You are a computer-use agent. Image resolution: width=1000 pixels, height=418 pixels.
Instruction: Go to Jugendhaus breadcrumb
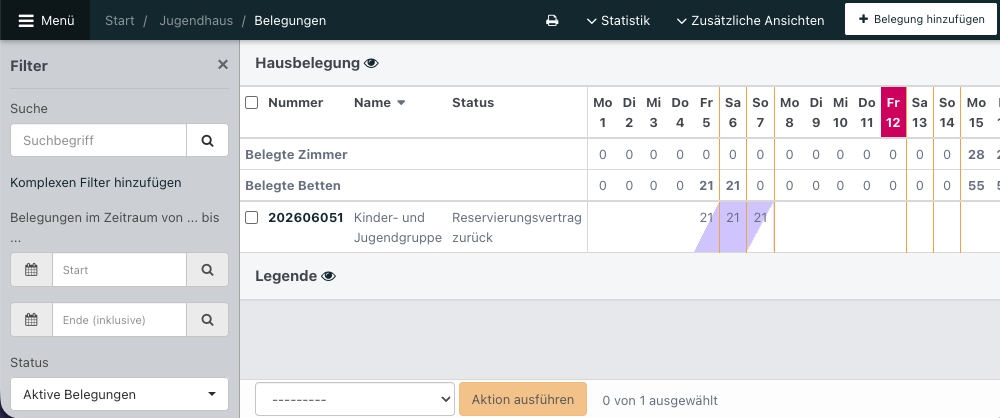[x=196, y=20]
